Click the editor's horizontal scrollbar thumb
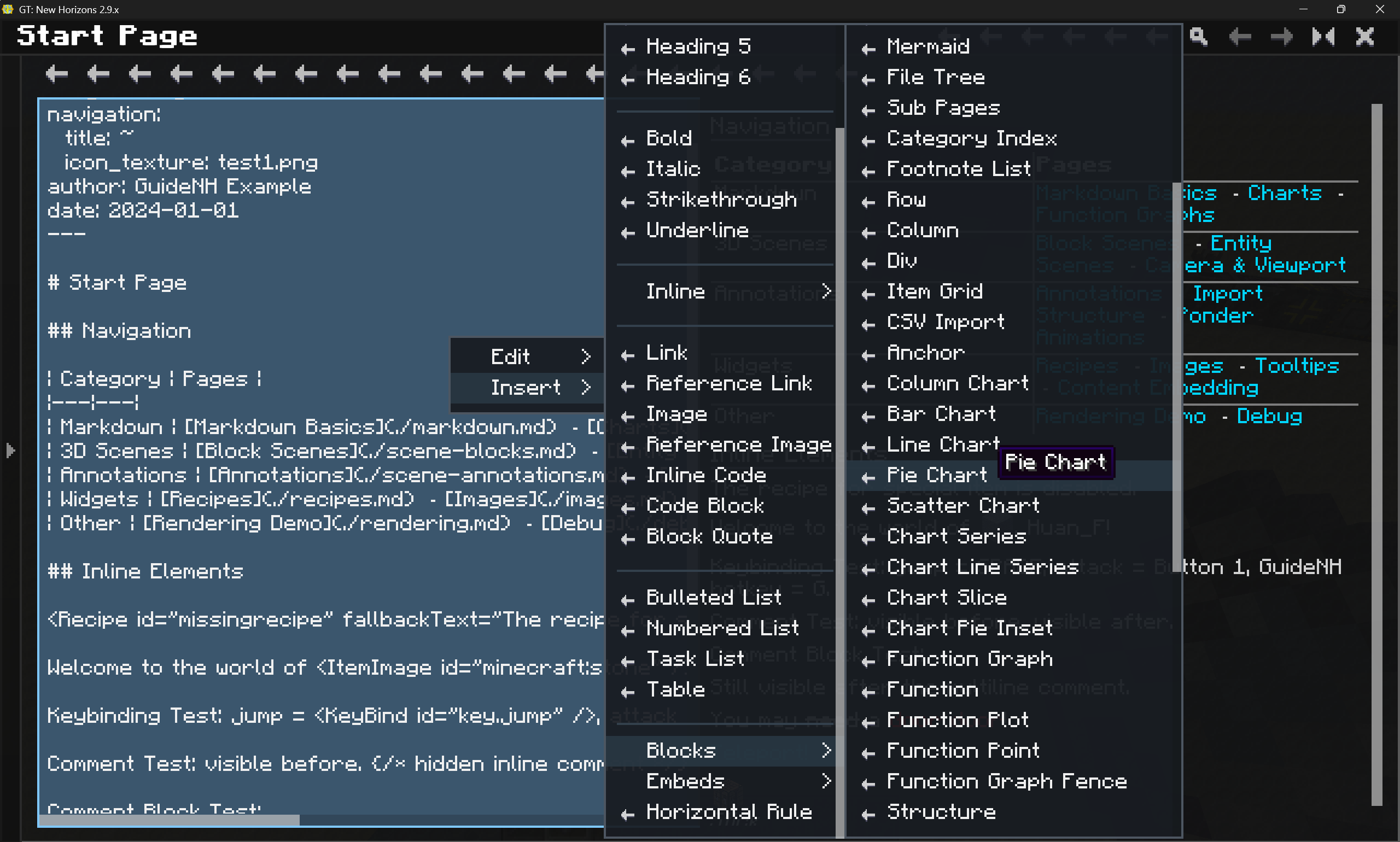The height and width of the screenshot is (842, 1400). pos(169,820)
